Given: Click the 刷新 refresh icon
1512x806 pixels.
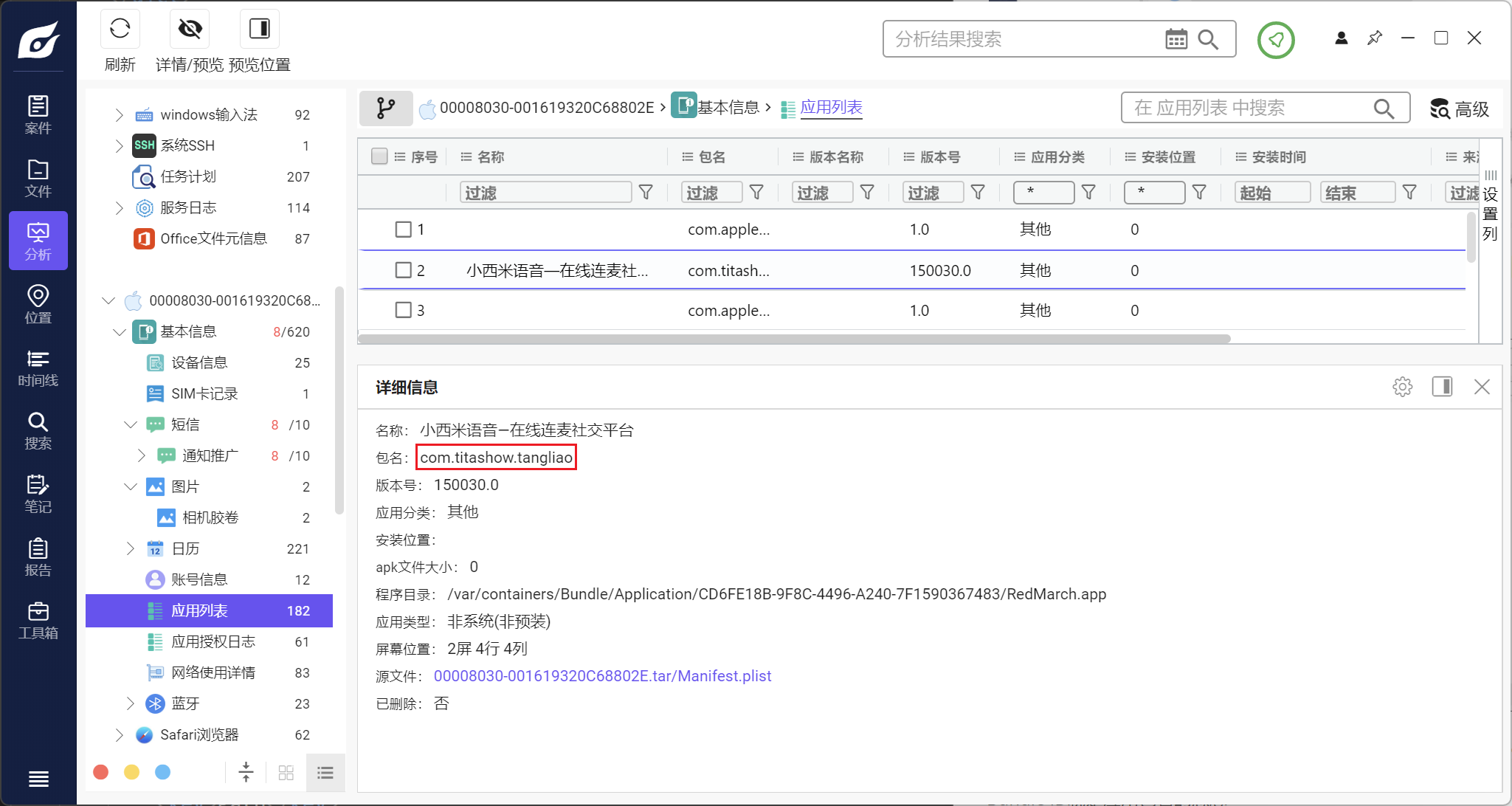Looking at the screenshot, I should click(120, 29).
